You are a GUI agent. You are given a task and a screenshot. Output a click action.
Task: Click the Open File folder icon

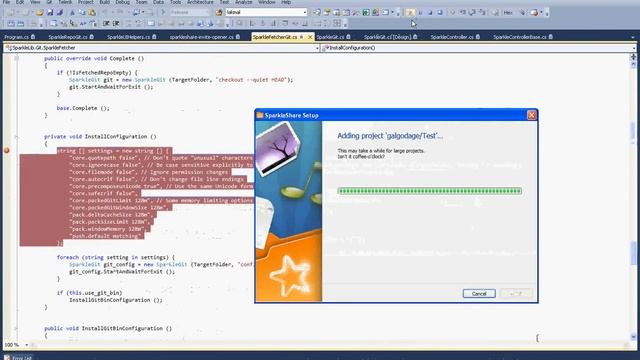pyautogui.click(x=40, y=13)
